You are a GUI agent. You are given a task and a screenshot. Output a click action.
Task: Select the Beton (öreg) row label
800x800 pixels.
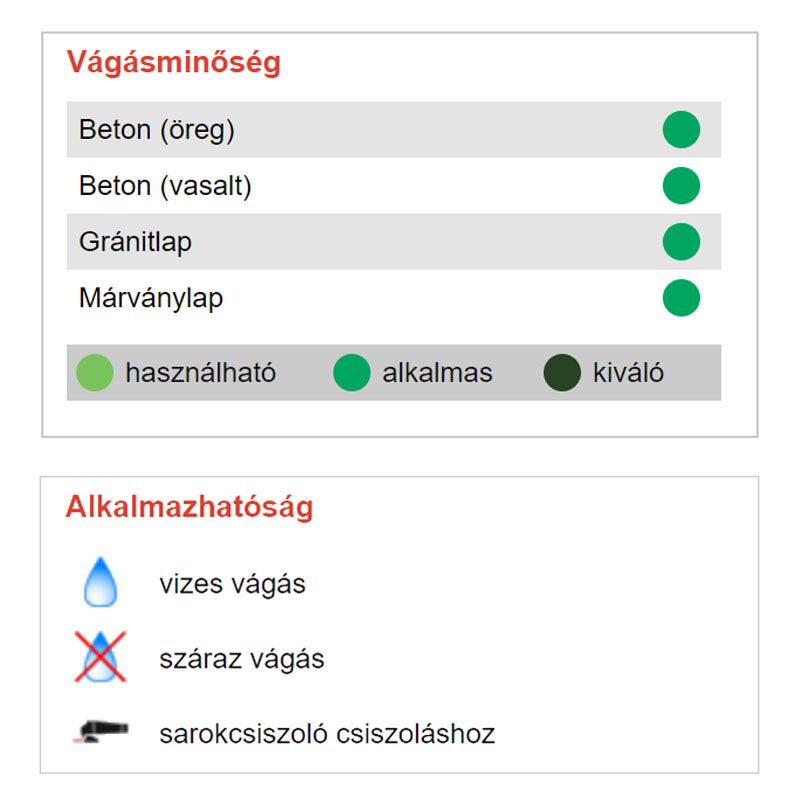click(x=157, y=130)
